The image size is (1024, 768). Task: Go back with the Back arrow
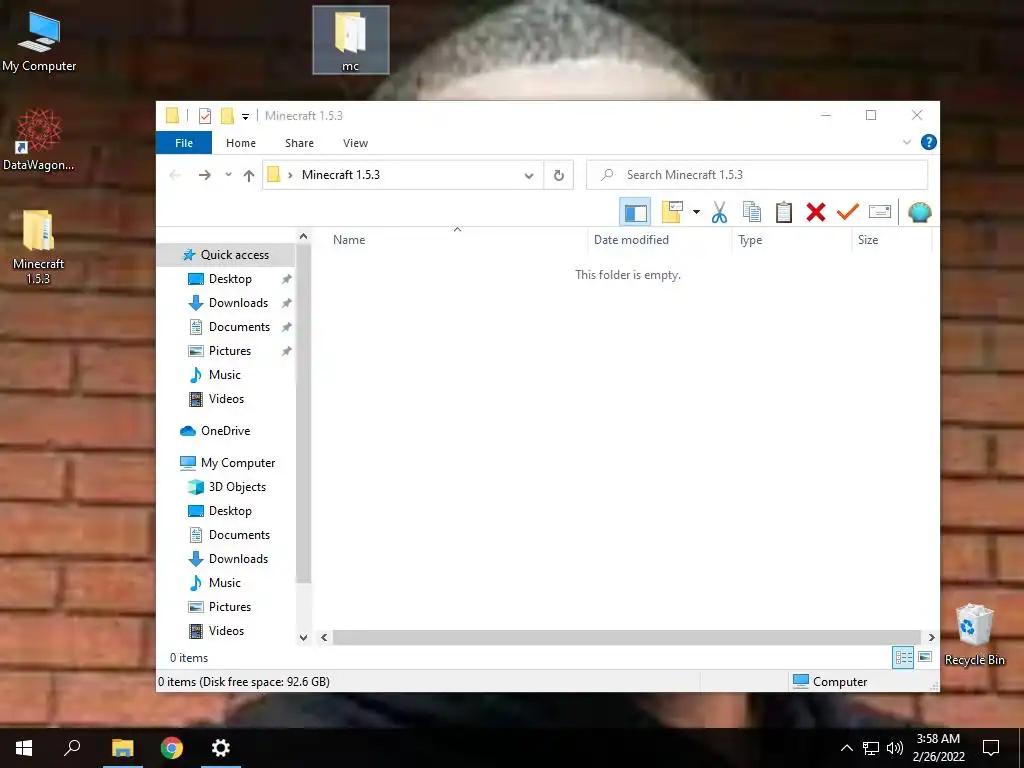point(175,175)
